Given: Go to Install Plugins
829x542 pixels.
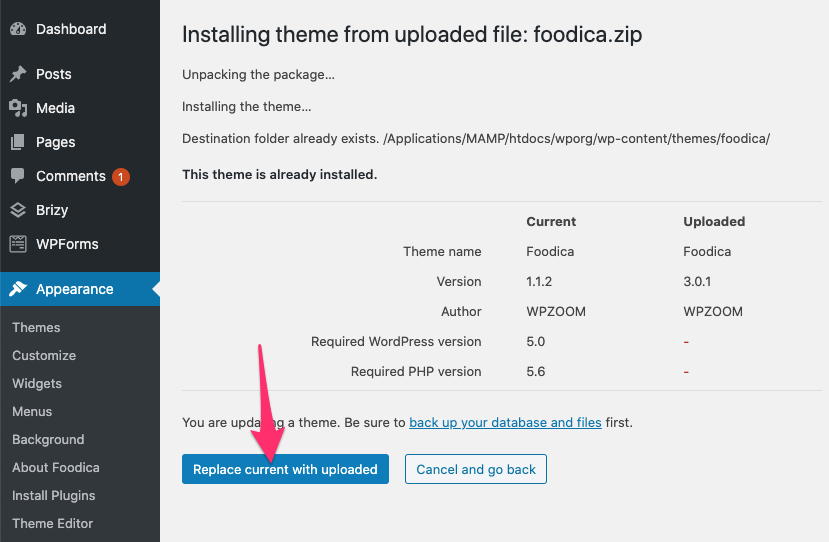Looking at the screenshot, I should [x=54, y=495].
